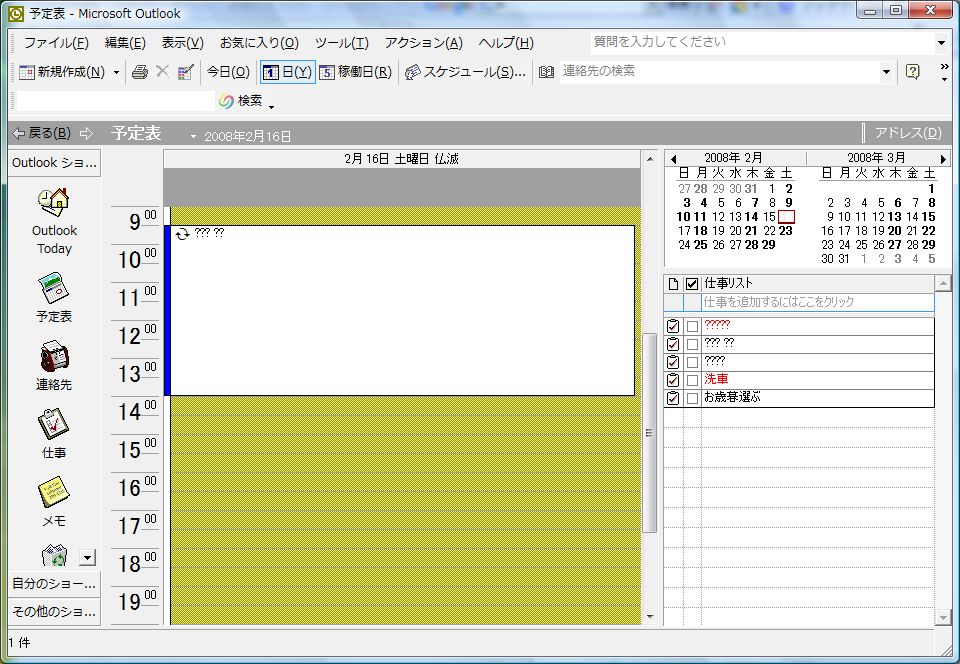The height and width of the screenshot is (664, 960).
Task: Open the help question box dropdown arrow
Action: click(942, 43)
